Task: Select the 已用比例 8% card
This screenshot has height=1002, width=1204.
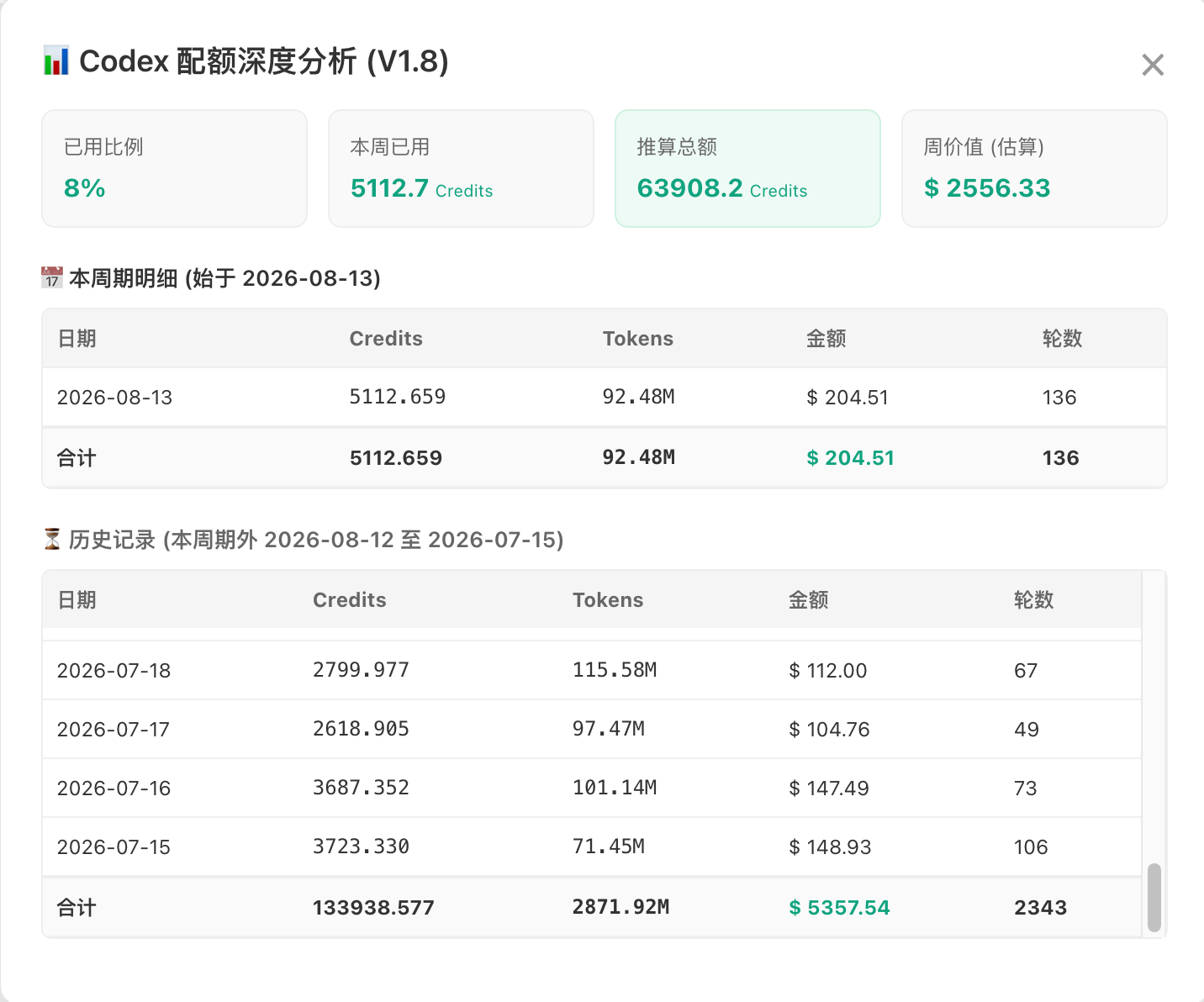Action: pyautogui.click(x=175, y=168)
